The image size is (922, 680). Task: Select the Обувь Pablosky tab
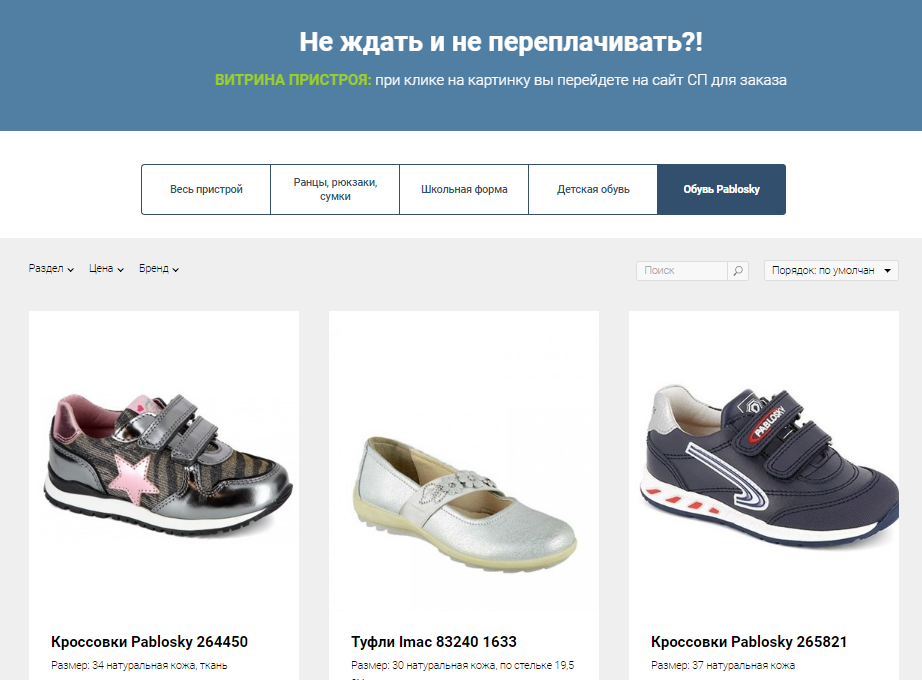tap(721, 189)
